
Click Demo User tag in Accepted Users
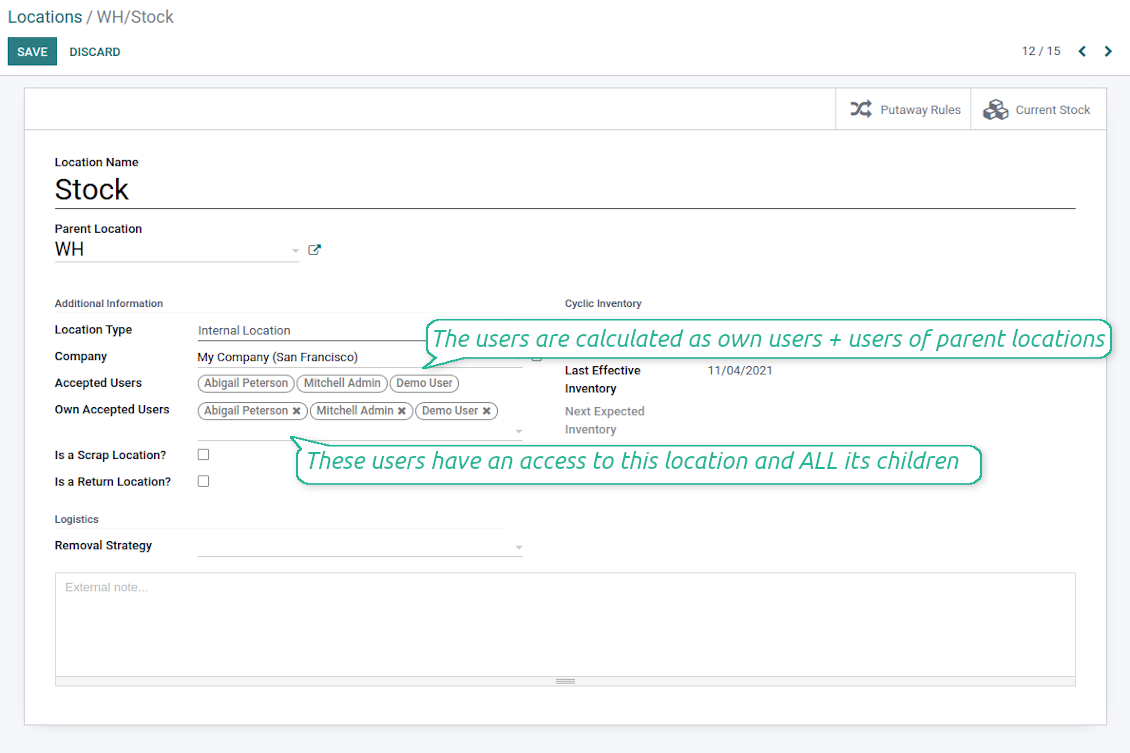pos(424,383)
